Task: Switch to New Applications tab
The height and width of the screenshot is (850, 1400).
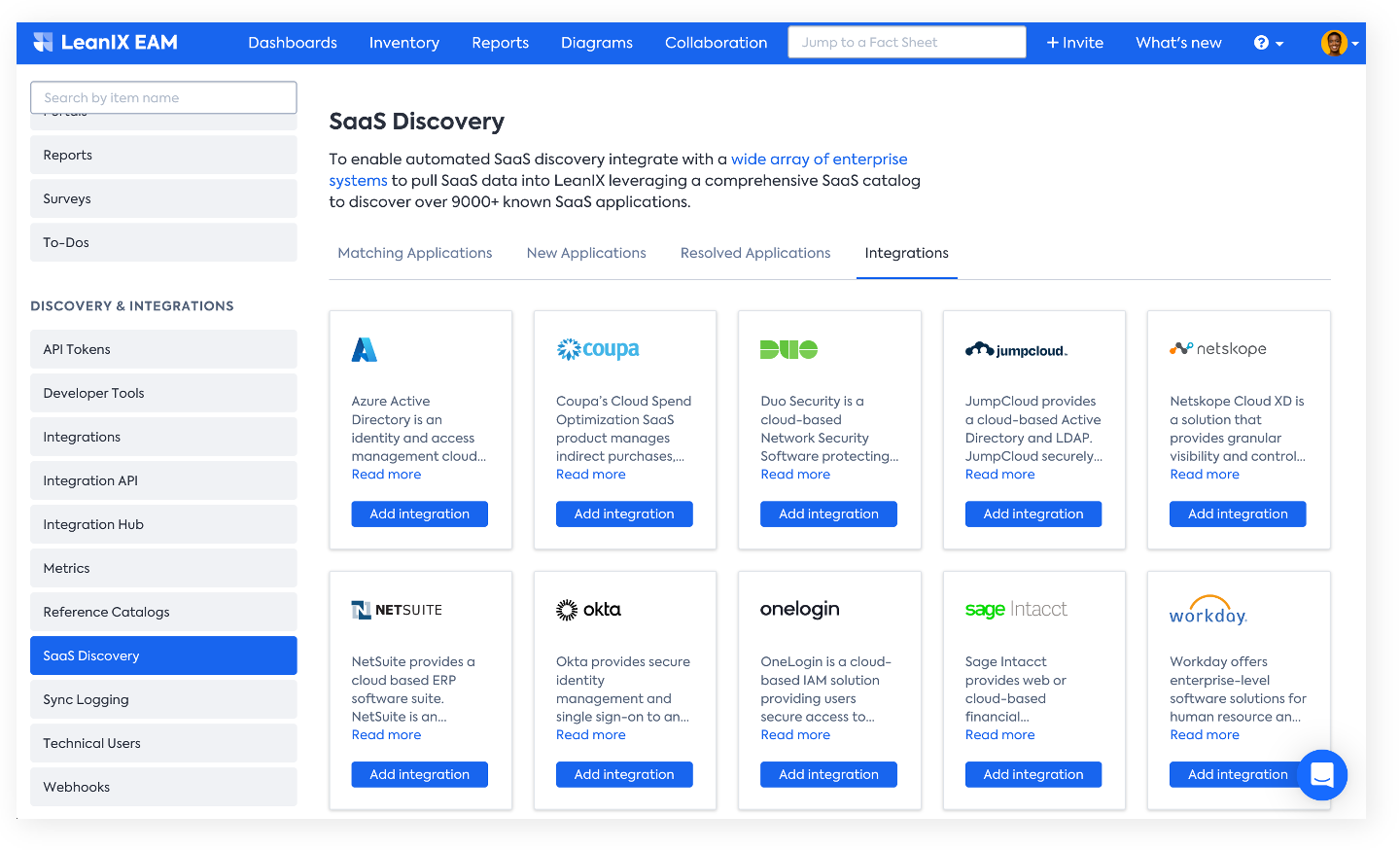Action: (x=586, y=253)
